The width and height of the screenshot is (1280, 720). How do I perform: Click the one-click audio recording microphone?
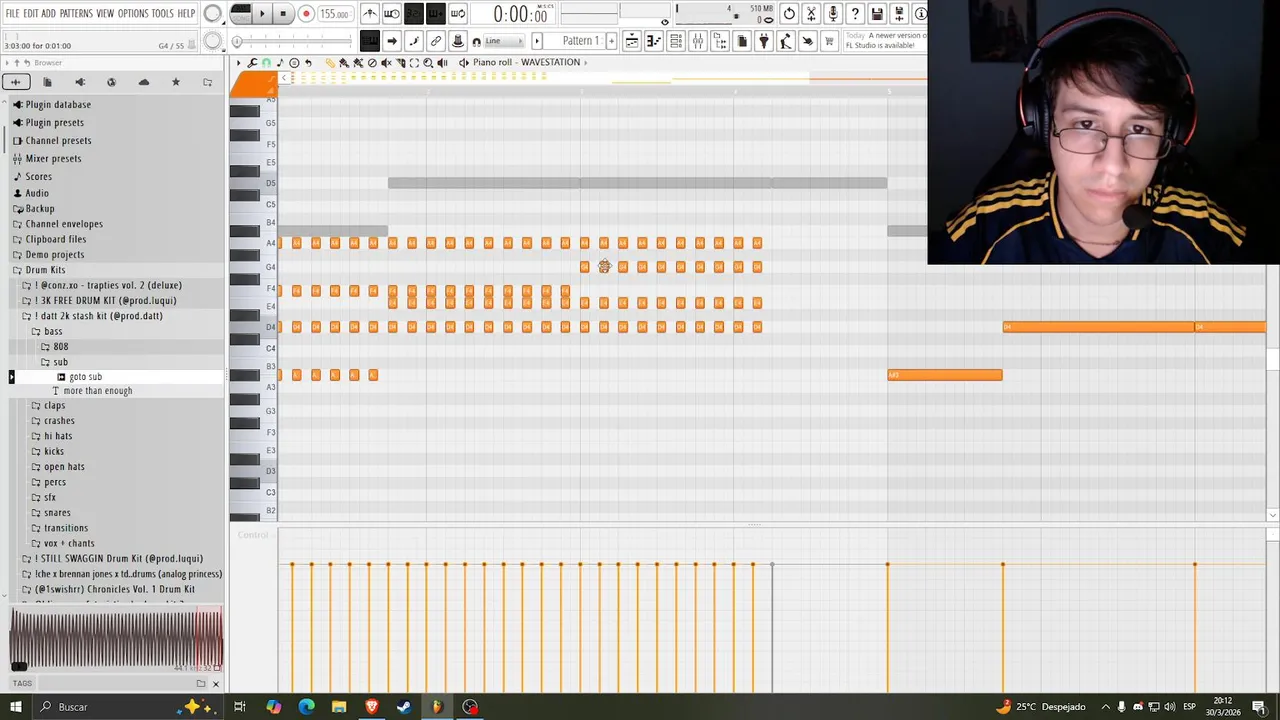pos(833,14)
